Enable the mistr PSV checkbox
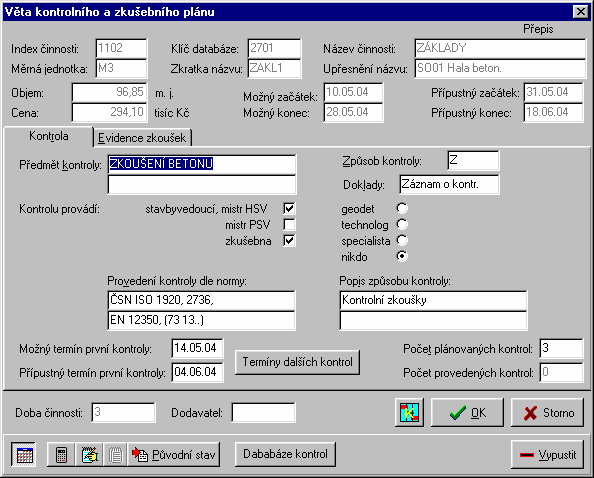Viewport: 594px width, 478px height. [289, 225]
